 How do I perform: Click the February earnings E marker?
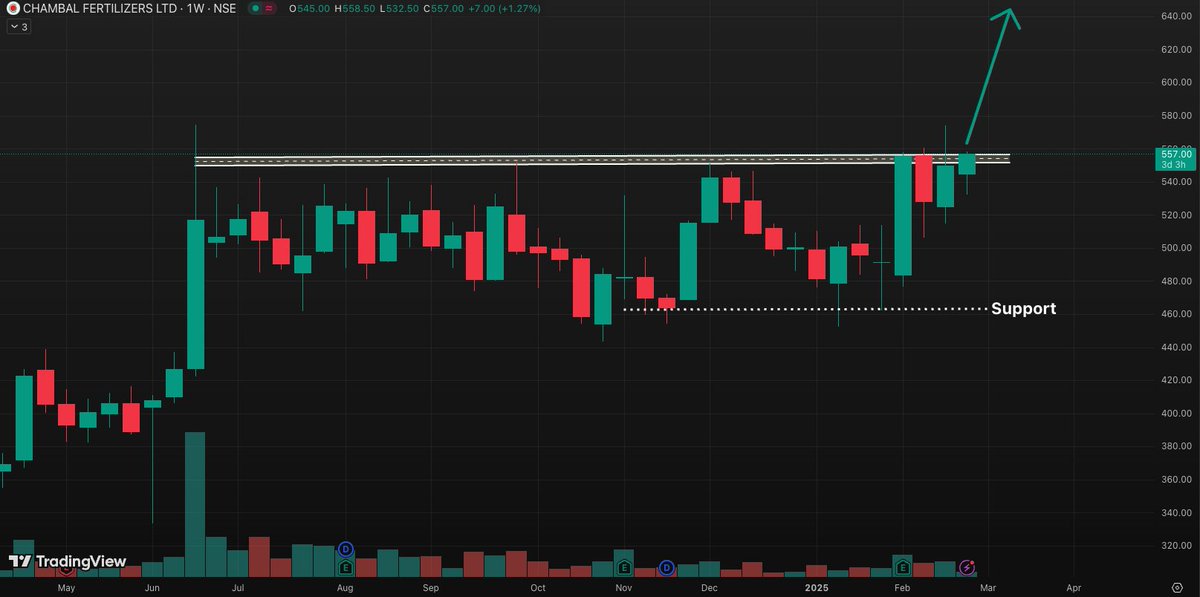pos(903,567)
